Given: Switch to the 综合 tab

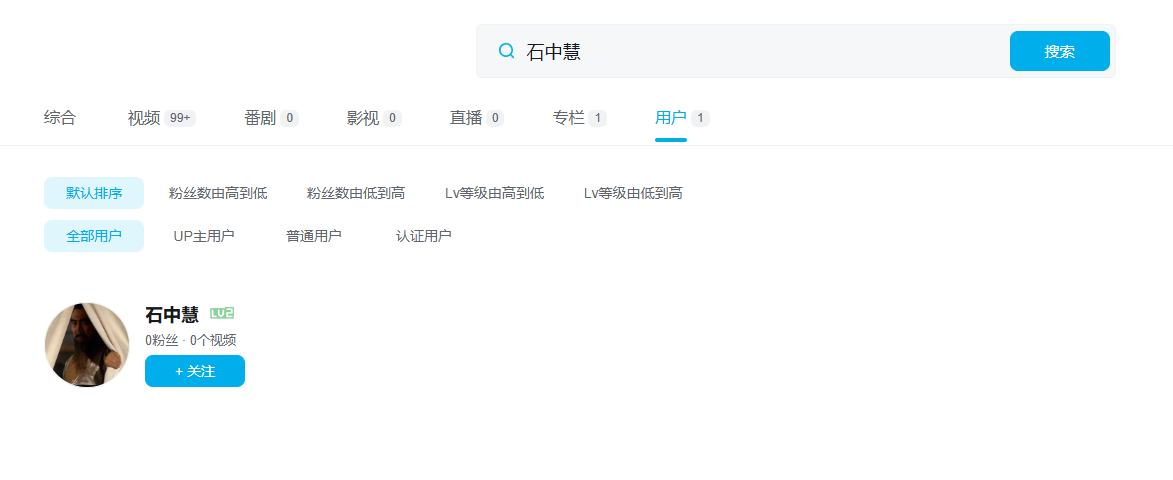Looking at the screenshot, I should pos(60,118).
